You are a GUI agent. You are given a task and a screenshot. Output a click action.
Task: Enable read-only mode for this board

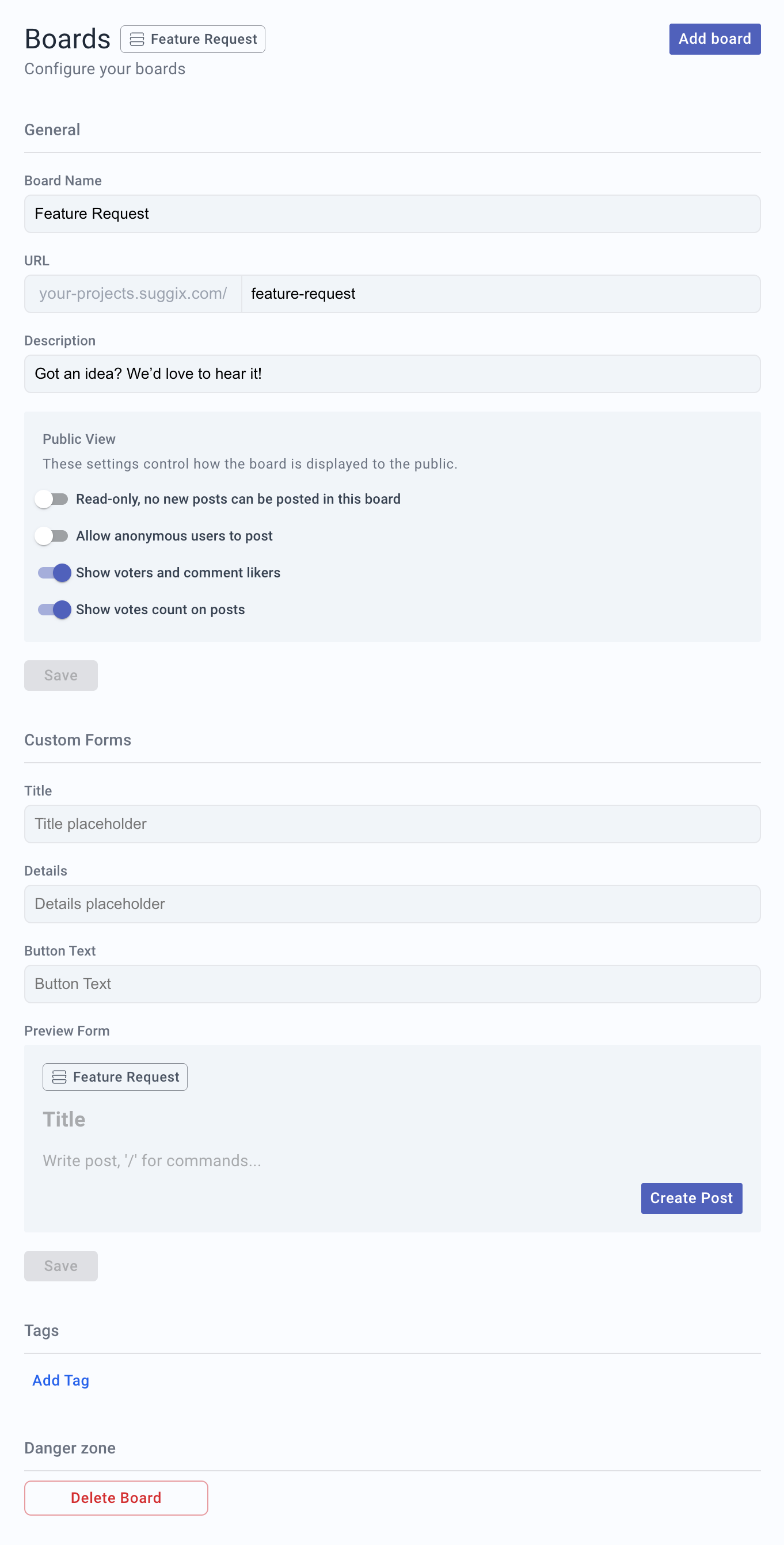[x=53, y=498]
